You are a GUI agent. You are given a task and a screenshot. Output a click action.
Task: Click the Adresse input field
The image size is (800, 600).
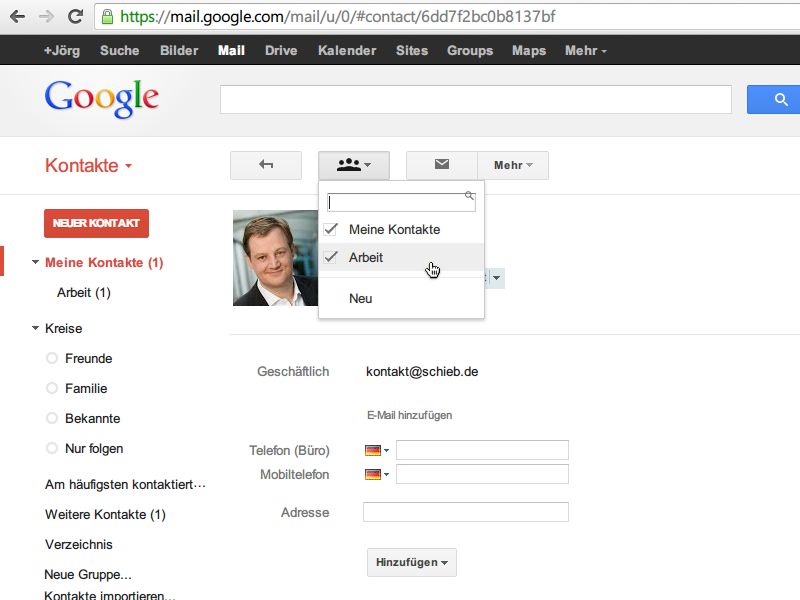466,512
